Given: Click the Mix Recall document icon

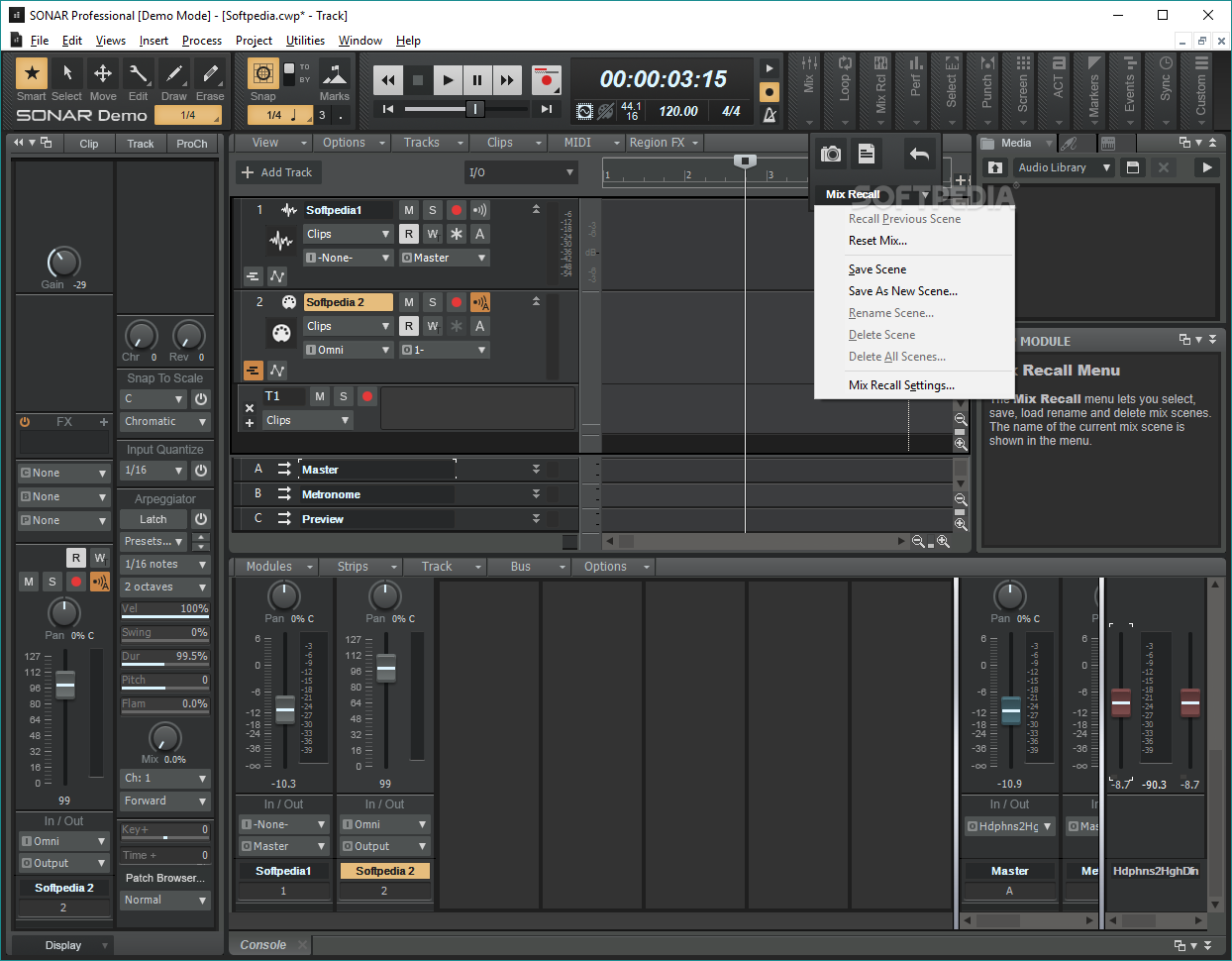Looking at the screenshot, I should 867,154.
